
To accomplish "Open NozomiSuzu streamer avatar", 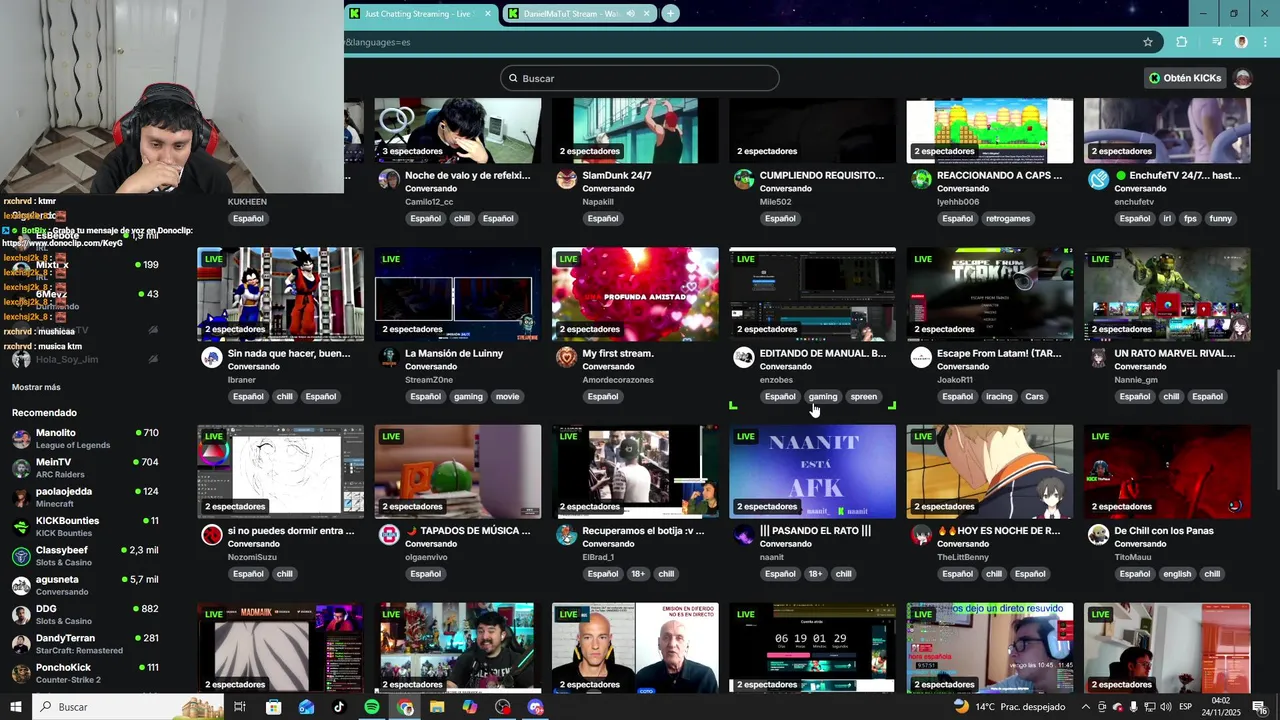I will (211, 535).
